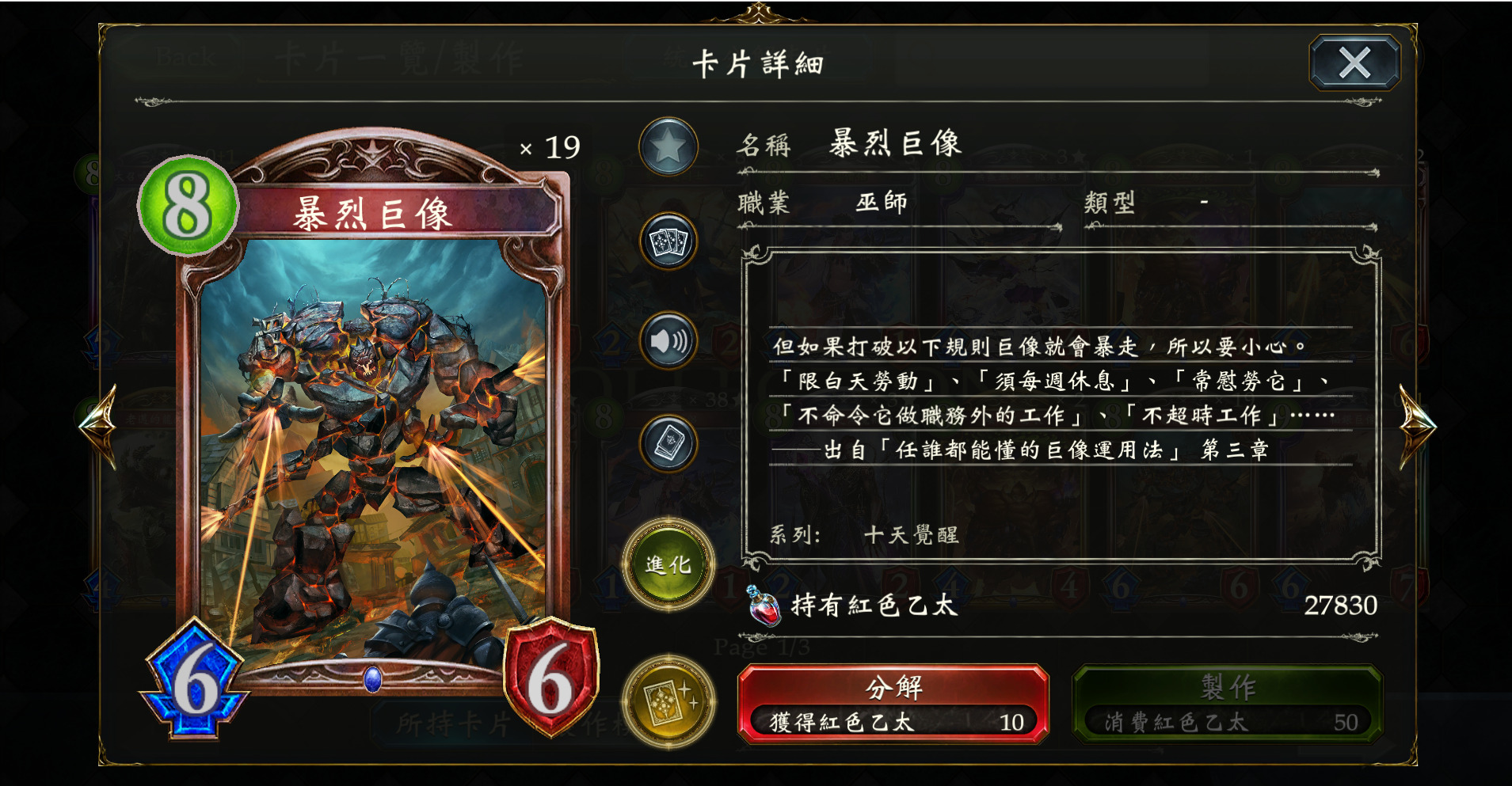Tap the red vial ether icon
Screen dimensions: 1512x786
click(764, 606)
